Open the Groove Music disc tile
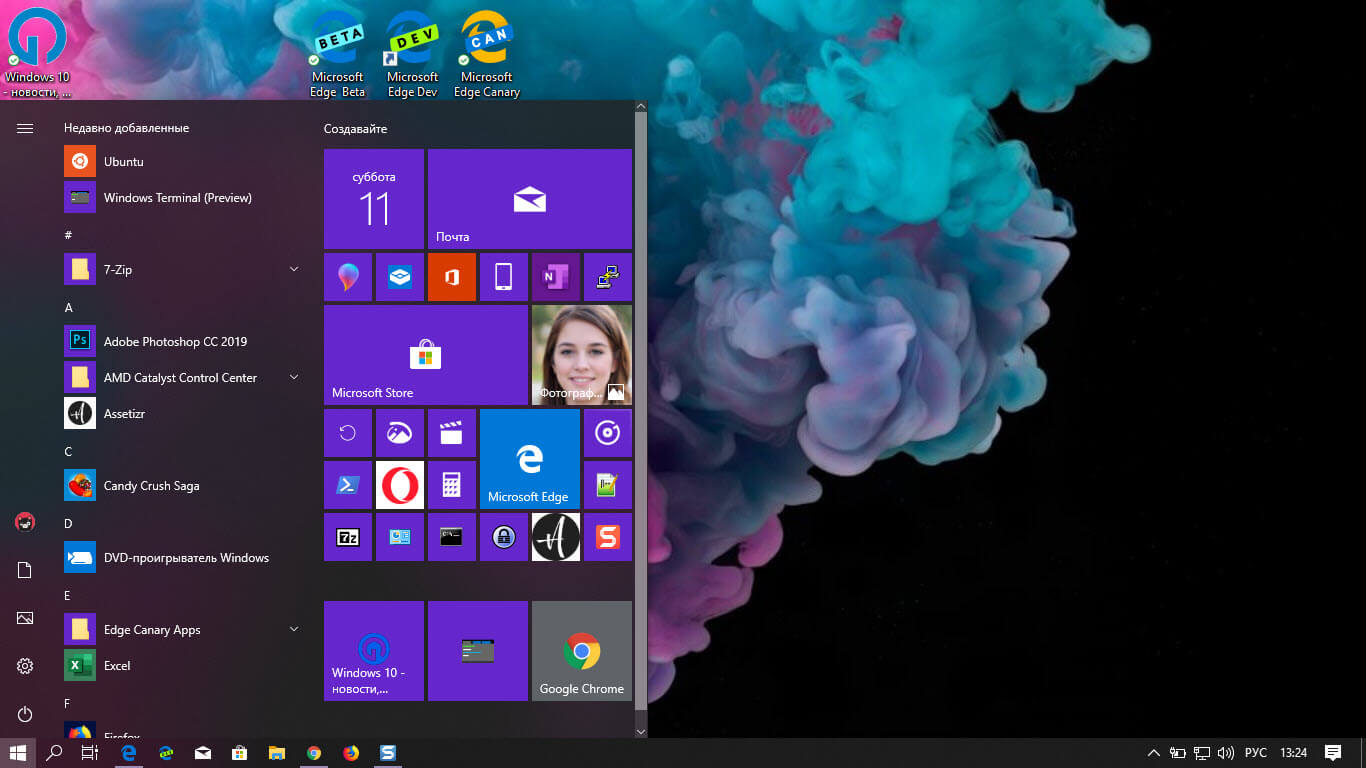Screen dimensions: 1366x768 coord(608,433)
